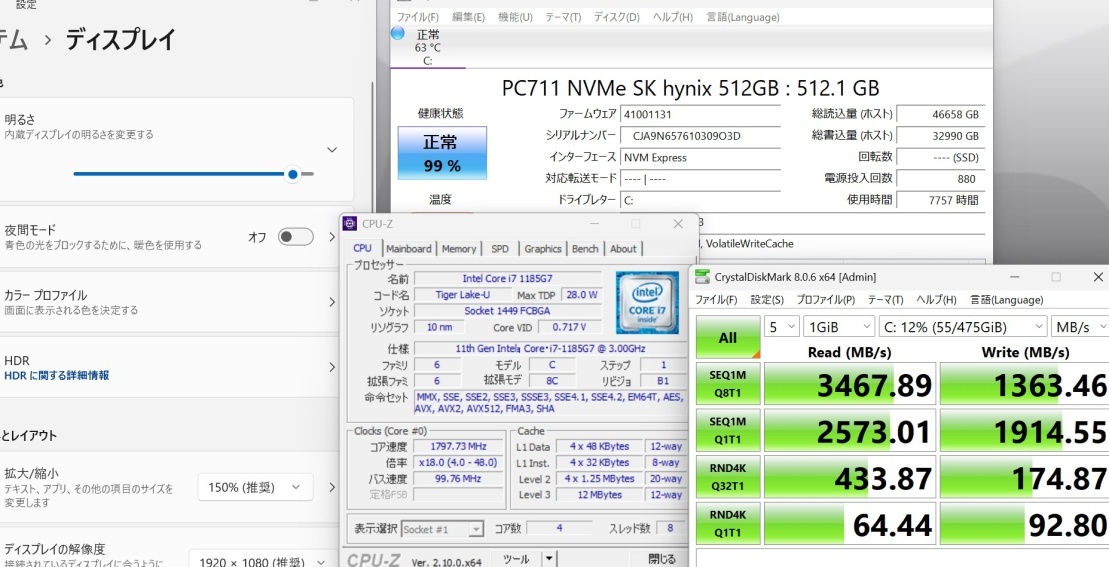Open the display resolution 1920 × 1080 dropdown
Screen dimensions: 1109x567
pyautogui.click(x=262, y=561)
